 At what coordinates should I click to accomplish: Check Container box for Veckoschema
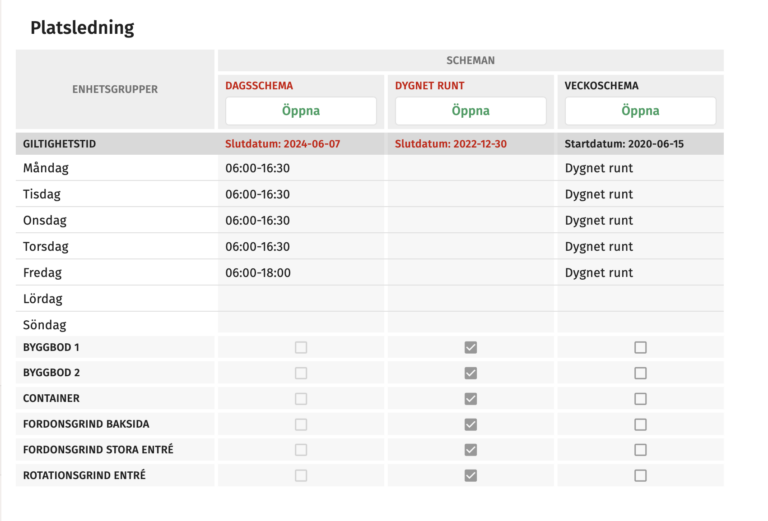point(640,399)
